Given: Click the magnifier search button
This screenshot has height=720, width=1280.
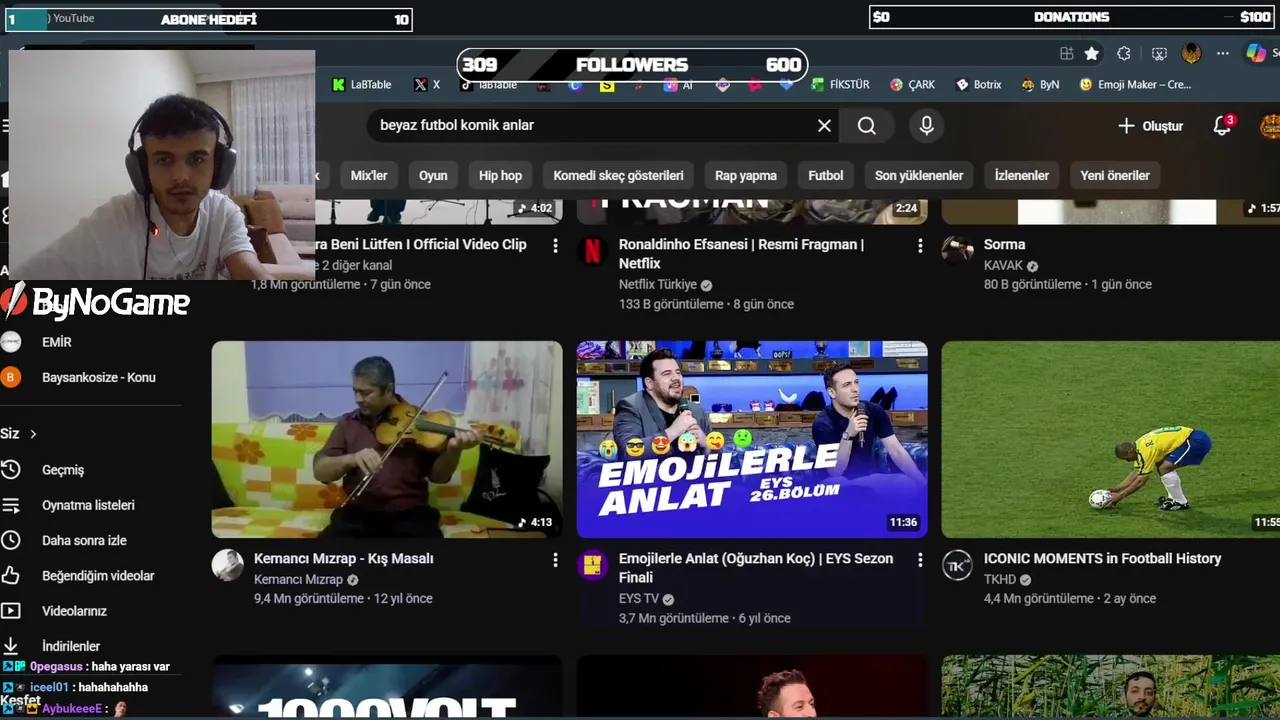Looking at the screenshot, I should 867,126.
